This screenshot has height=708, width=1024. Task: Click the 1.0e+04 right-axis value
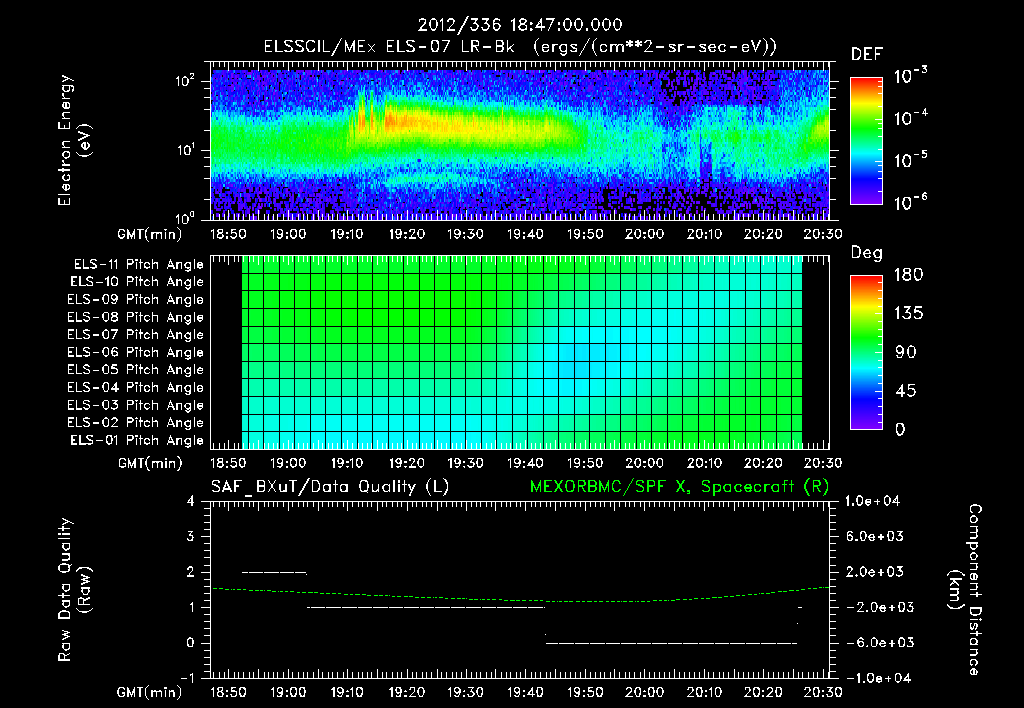[873, 501]
